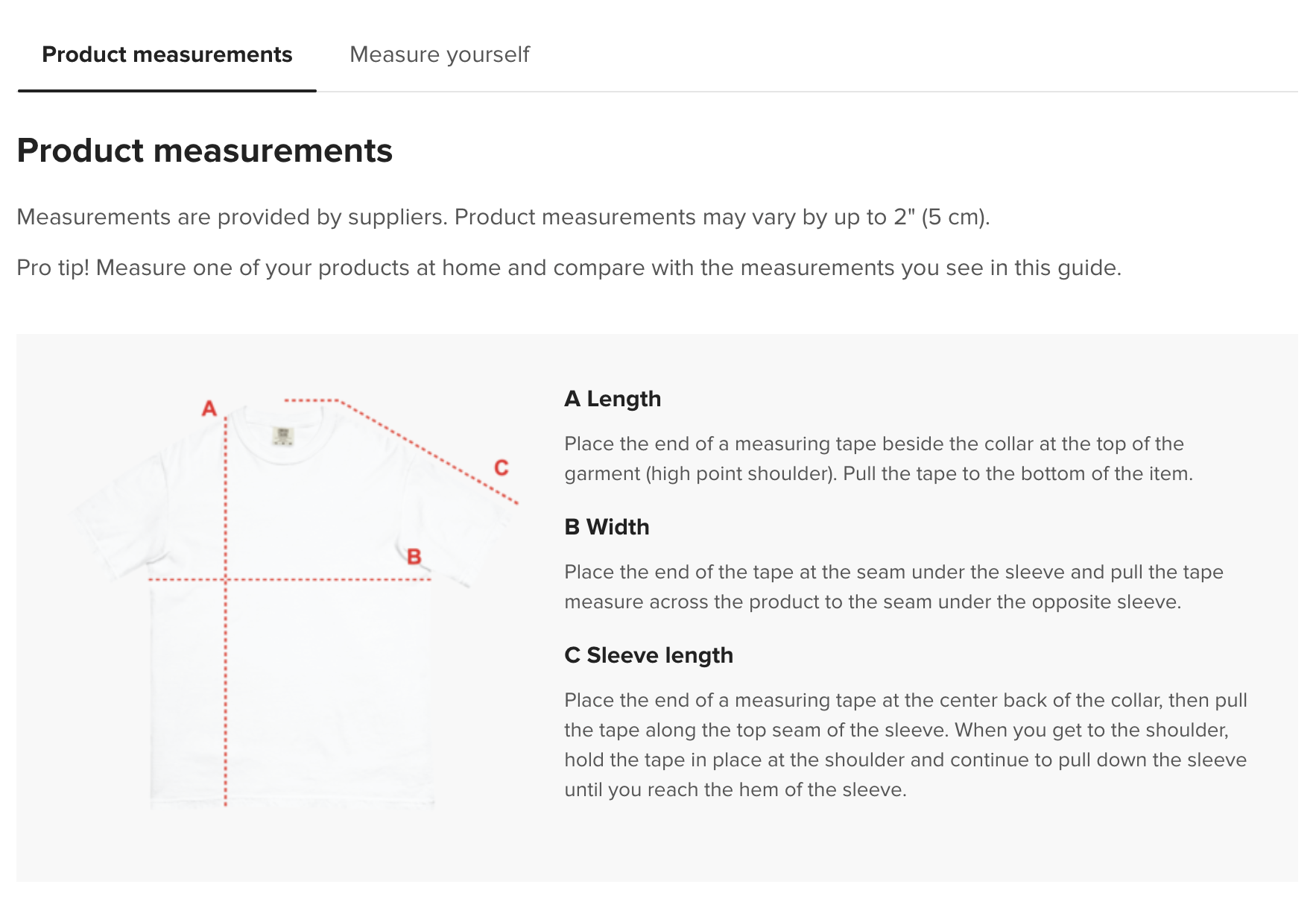1316x902 pixels.
Task: Click the Pro tip paragraph text
Action: [569, 268]
